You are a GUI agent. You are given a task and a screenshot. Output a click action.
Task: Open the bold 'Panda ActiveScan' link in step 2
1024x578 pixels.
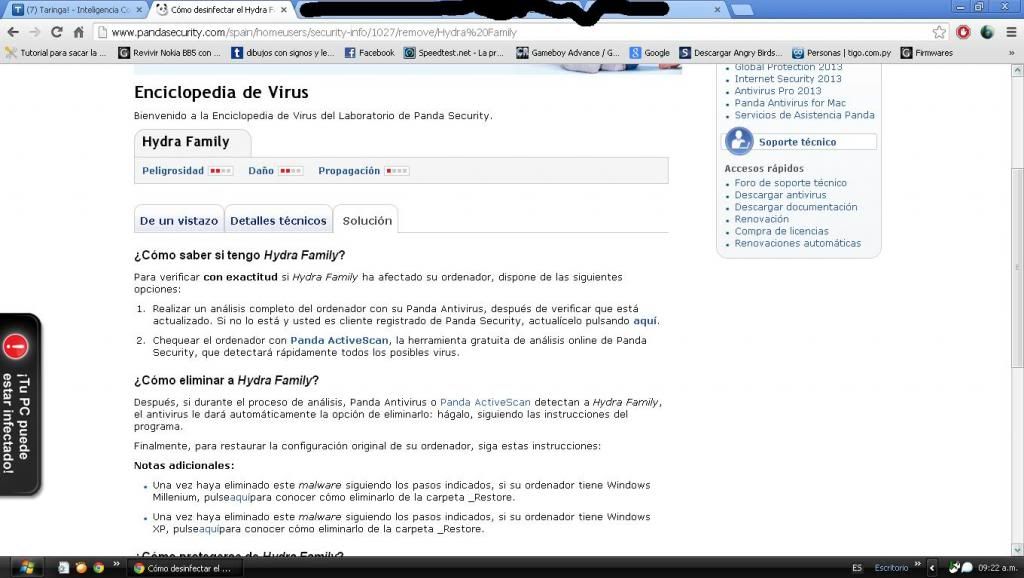(x=339, y=340)
